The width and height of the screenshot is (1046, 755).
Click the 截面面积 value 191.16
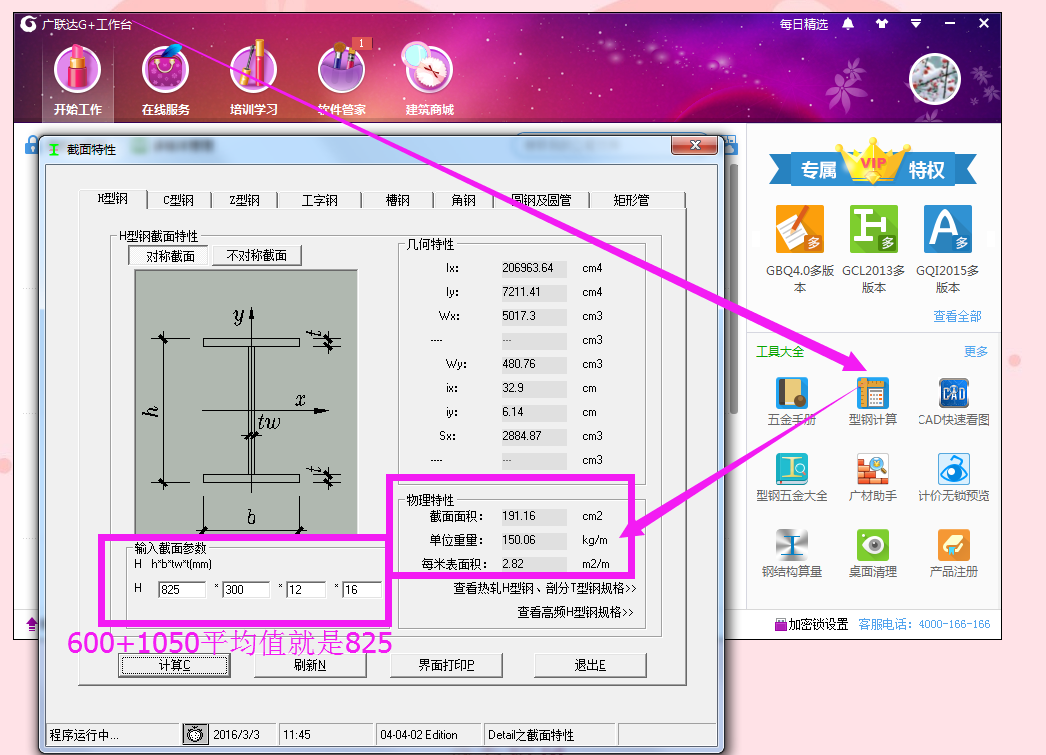534,516
